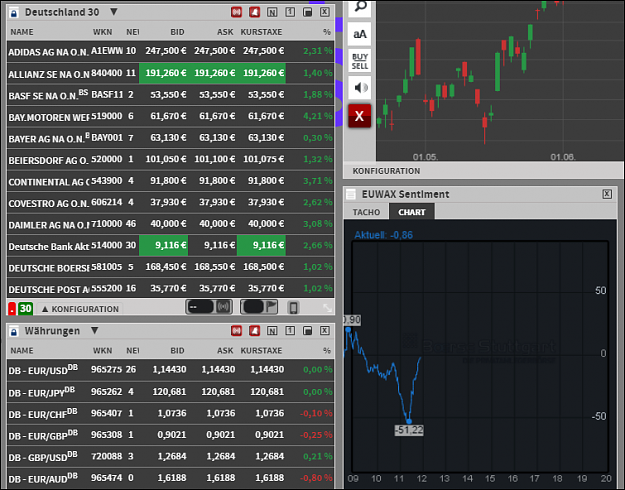Screen dimensions: 625x490
Task: Sort Deutschland 30 list by WKN column
Action: [102, 32]
